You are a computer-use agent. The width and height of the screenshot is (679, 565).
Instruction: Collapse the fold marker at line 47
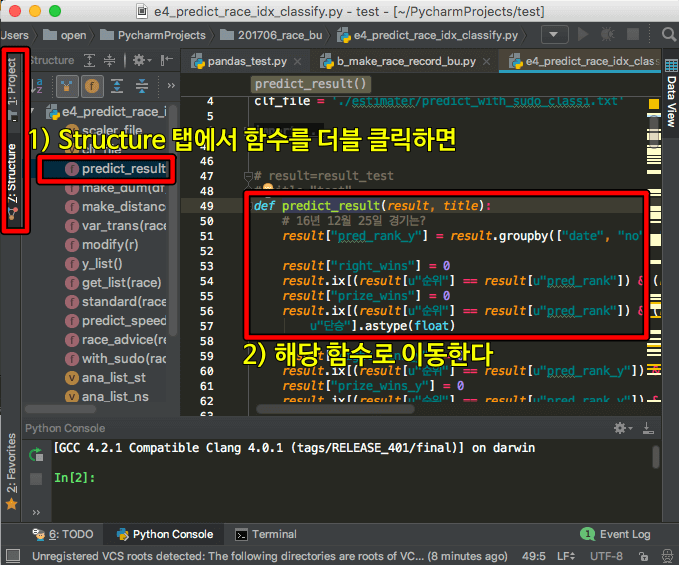tap(248, 176)
